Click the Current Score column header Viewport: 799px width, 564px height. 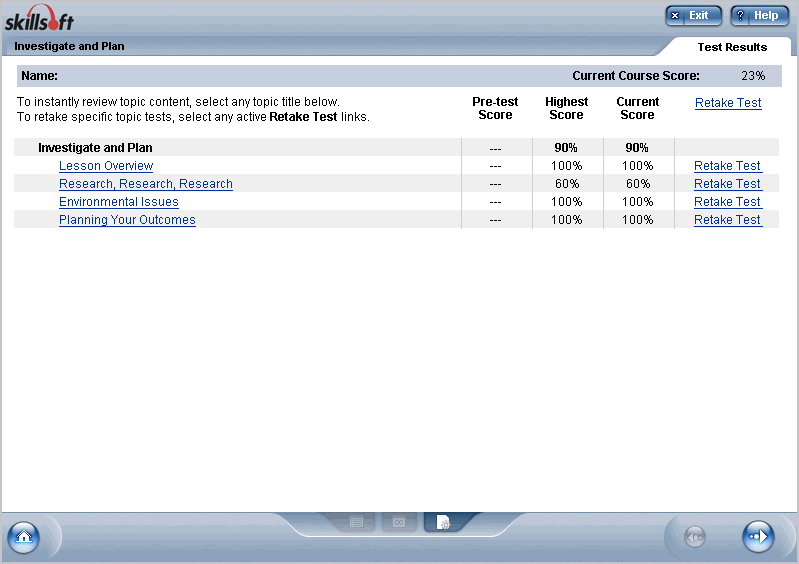point(638,108)
